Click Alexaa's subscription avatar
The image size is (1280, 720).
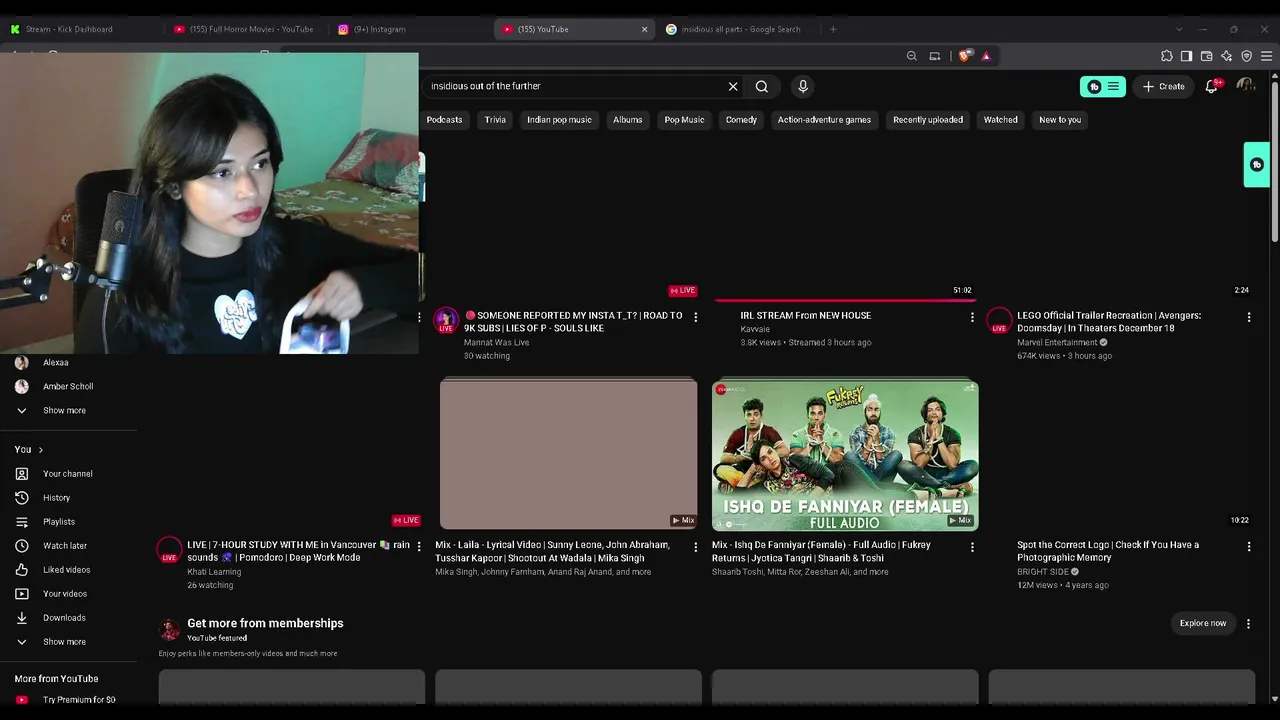tap(22, 363)
